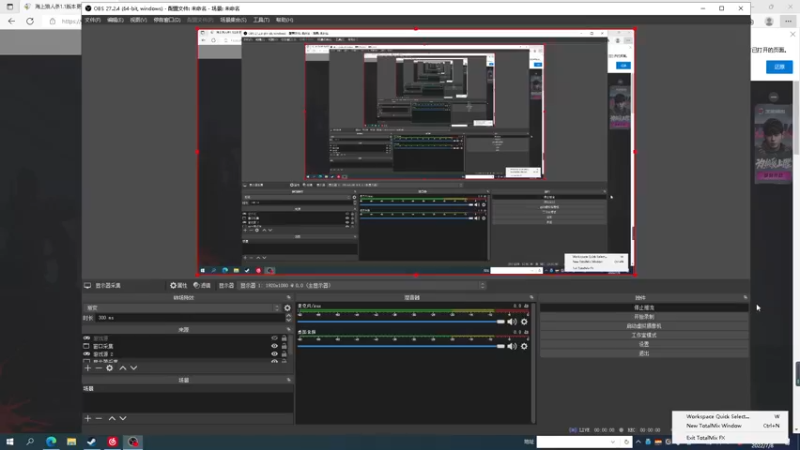Viewport: 800px width, 450px height.
Task: Open the 视图(V) menu
Action: coord(138,20)
